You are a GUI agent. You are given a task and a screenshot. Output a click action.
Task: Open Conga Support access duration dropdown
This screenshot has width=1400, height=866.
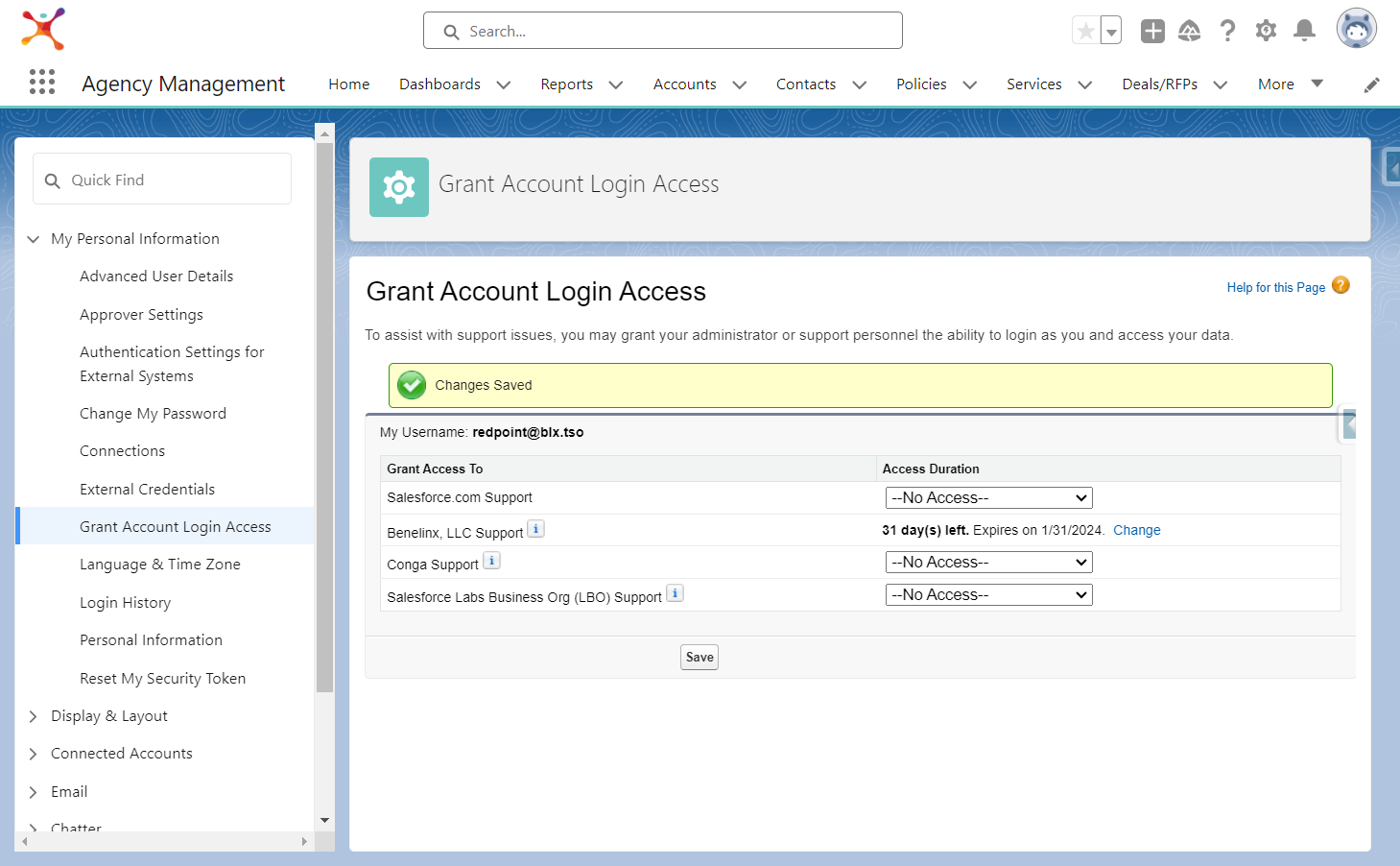pyautogui.click(x=988, y=562)
